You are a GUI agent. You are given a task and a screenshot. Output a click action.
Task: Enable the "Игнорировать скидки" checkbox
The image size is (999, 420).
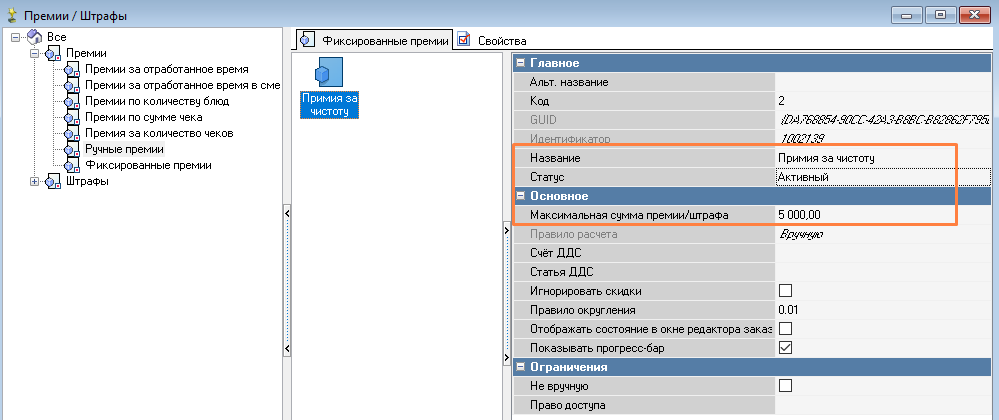pyautogui.click(x=785, y=291)
